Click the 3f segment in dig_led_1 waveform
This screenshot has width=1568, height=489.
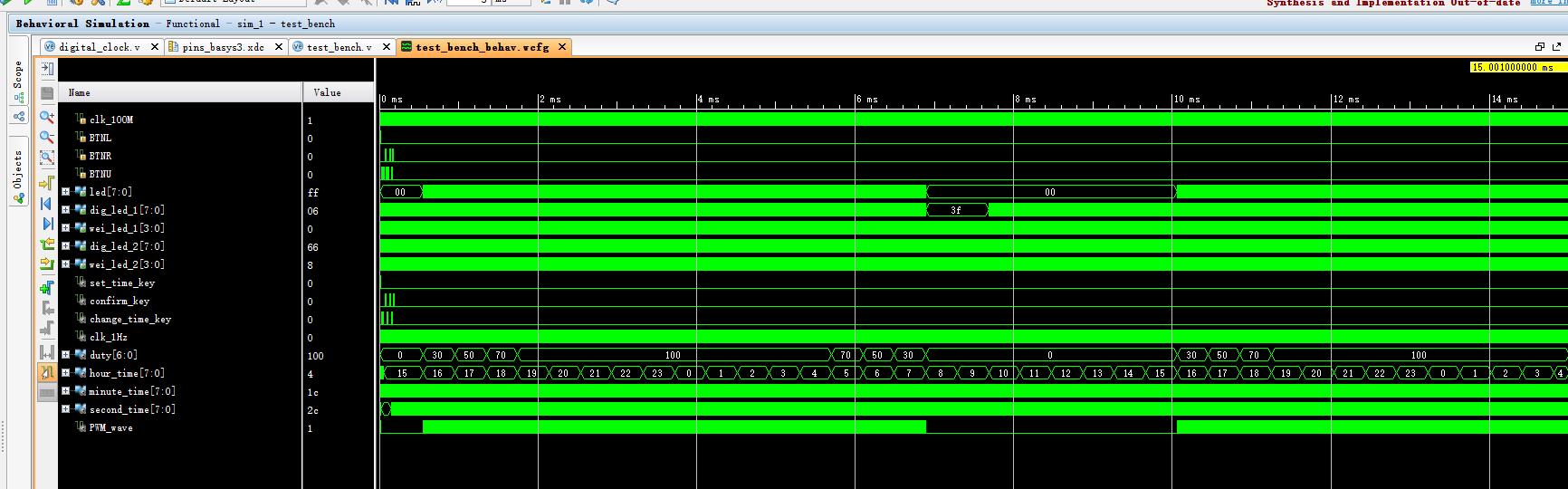coord(957,210)
